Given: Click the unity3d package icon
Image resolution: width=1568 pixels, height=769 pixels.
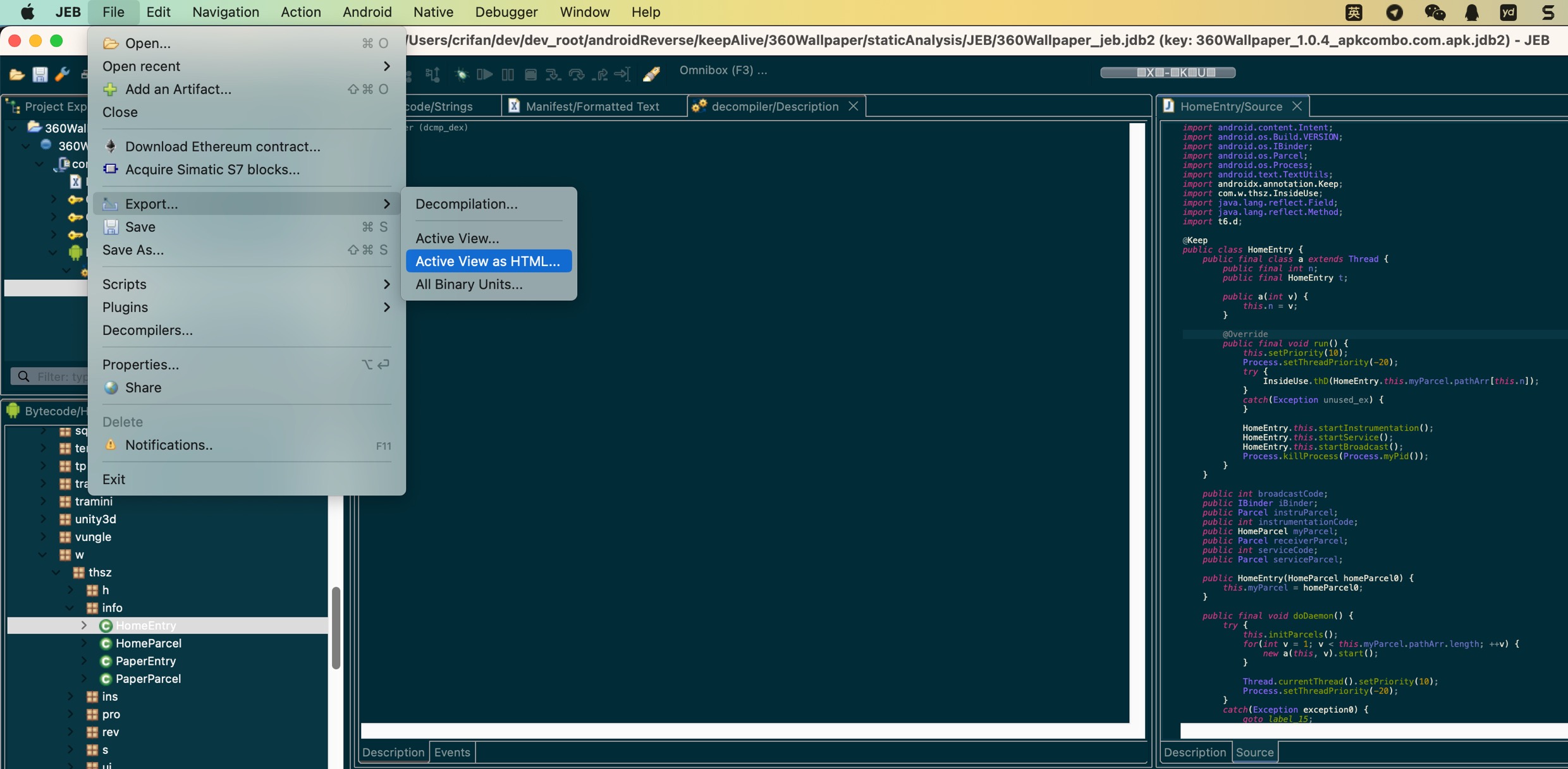Looking at the screenshot, I should point(64,519).
